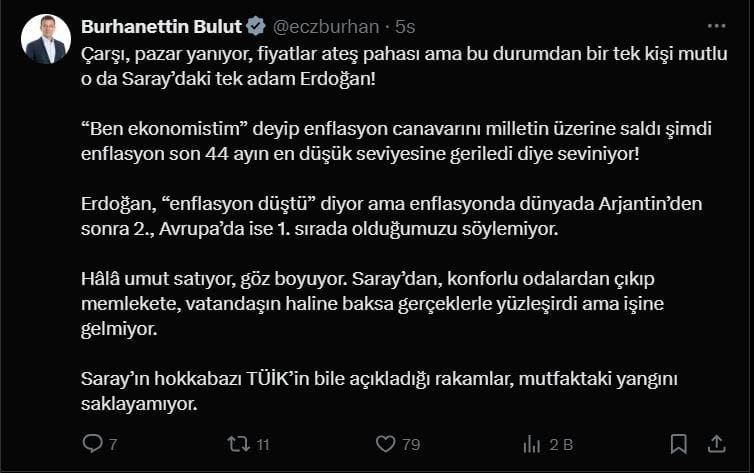Visit the @eczburhan handle link
This screenshot has height=473, width=754.
326,26
